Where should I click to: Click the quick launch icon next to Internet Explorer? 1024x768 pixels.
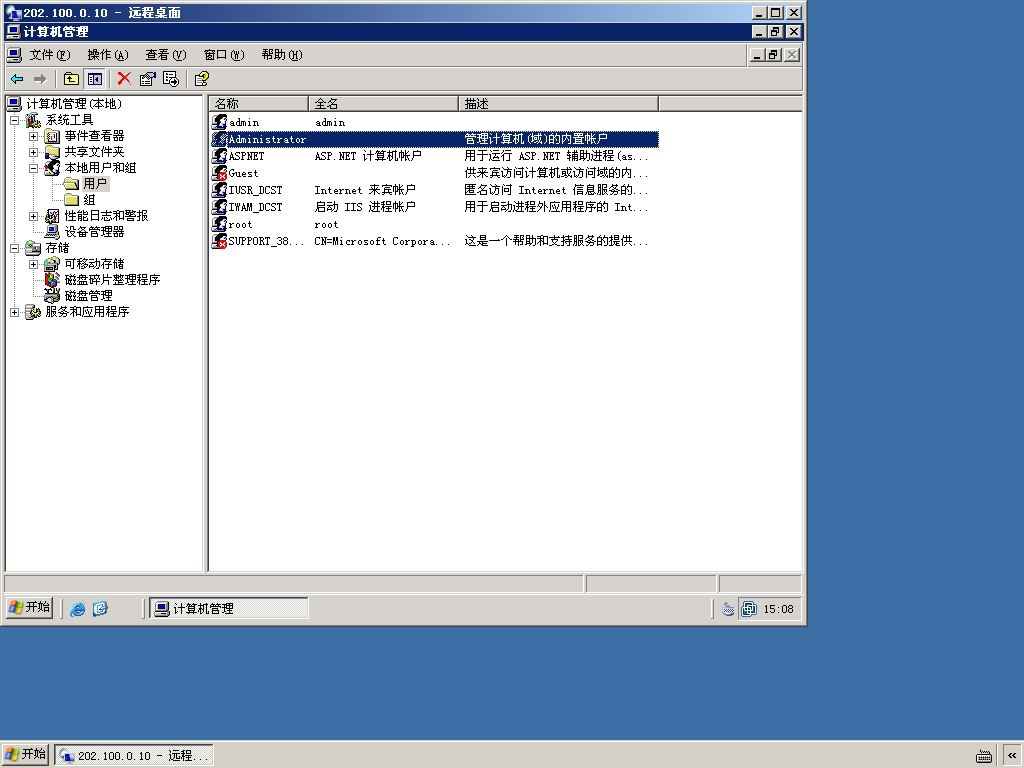tap(100, 609)
